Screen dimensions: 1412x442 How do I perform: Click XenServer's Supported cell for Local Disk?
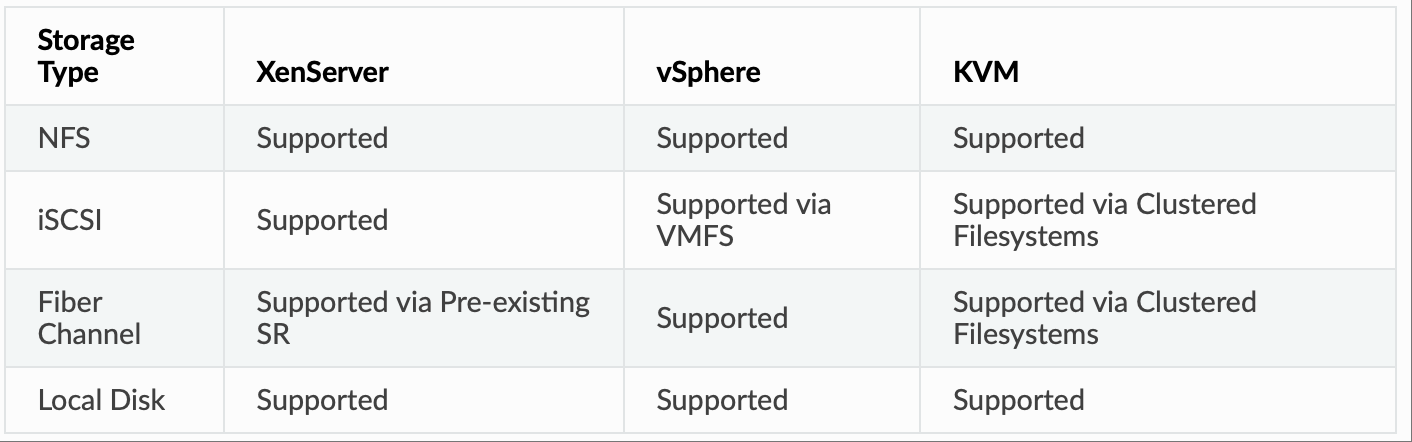pos(322,400)
